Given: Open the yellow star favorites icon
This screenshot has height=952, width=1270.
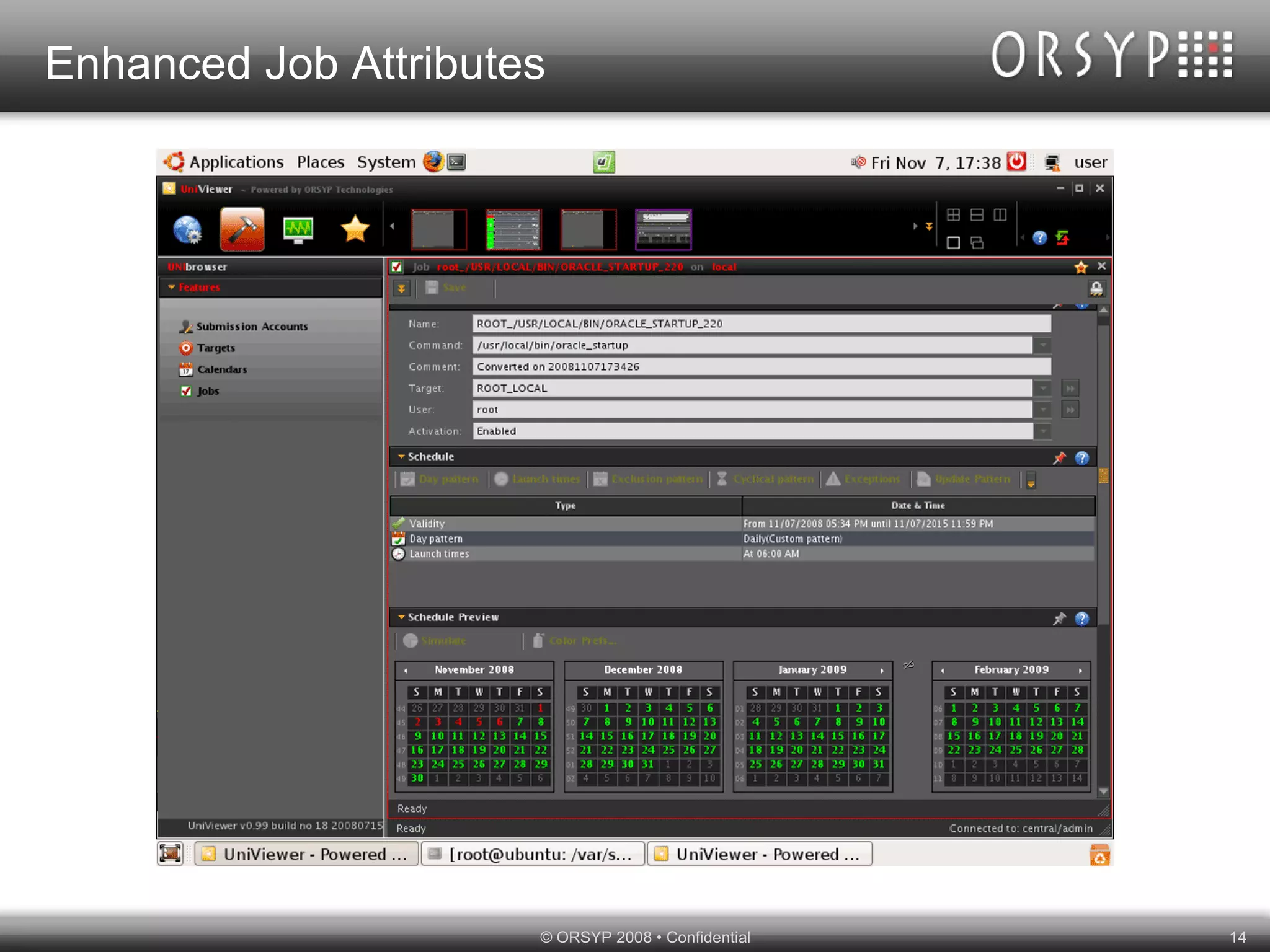Looking at the screenshot, I should [x=355, y=229].
